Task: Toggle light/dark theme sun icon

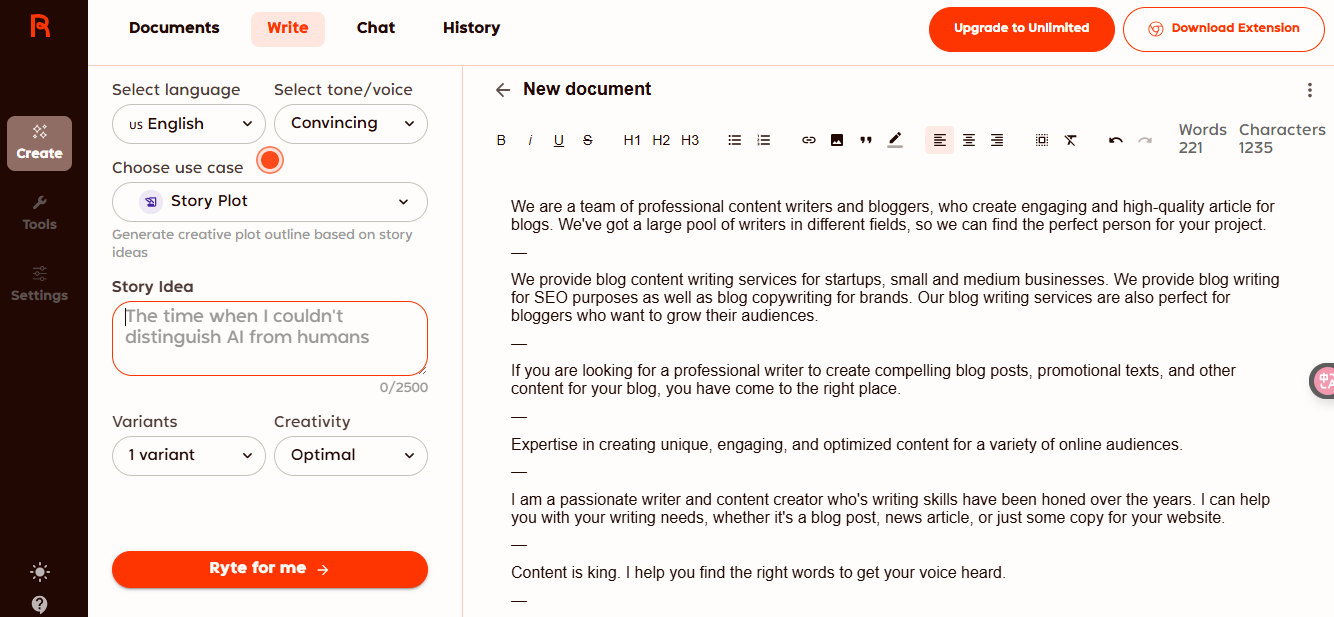Action: [x=40, y=572]
